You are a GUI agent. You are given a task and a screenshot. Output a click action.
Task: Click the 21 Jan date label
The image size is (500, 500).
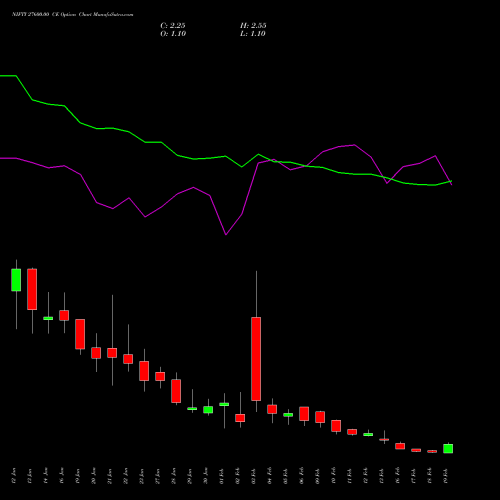[110, 476]
